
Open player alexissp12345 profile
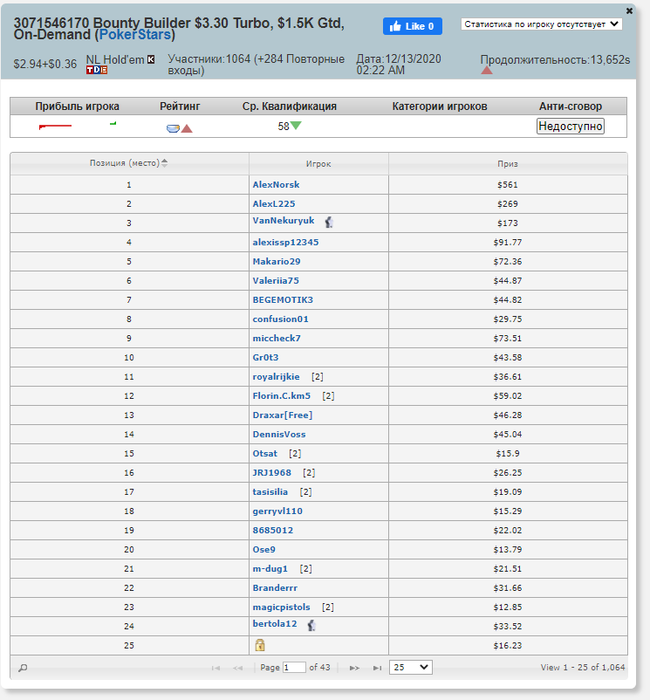pyautogui.click(x=286, y=242)
